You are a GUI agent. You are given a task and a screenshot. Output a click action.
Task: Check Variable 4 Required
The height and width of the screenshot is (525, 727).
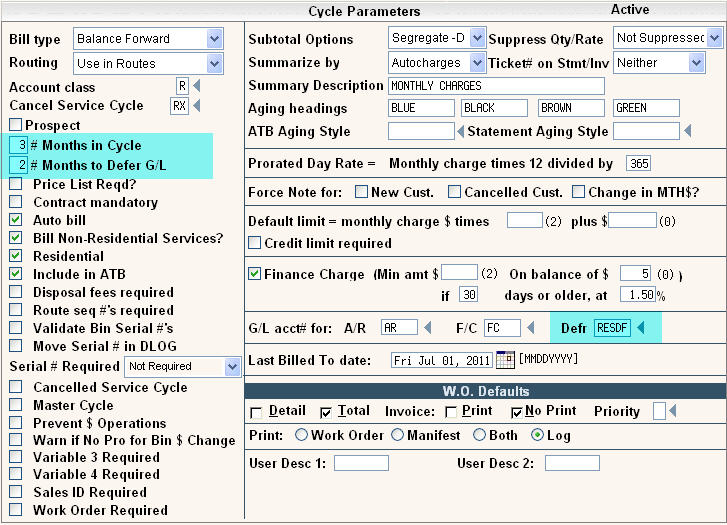pos(15,474)
